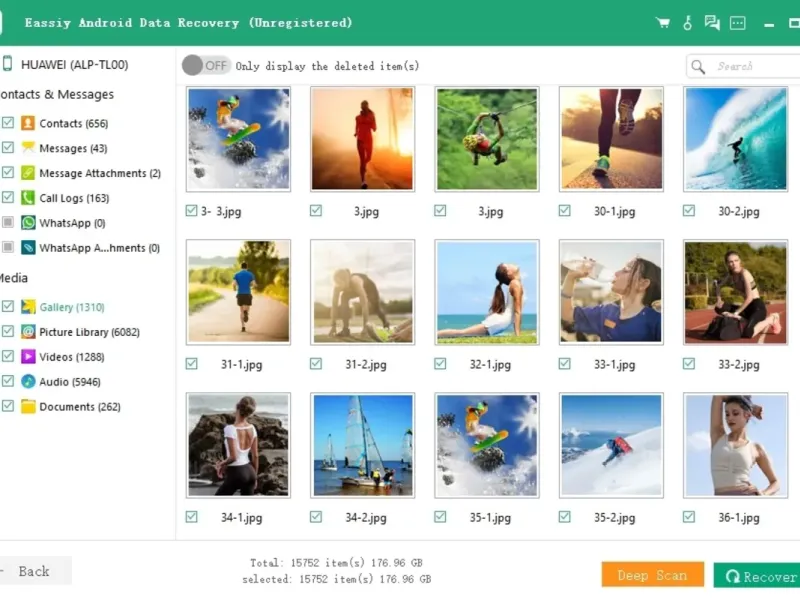Open the 31-2.jpg sprinter start thumbnail

363,292
